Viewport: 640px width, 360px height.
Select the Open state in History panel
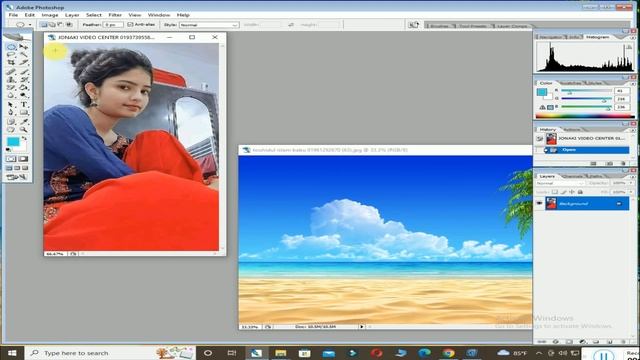586,150
